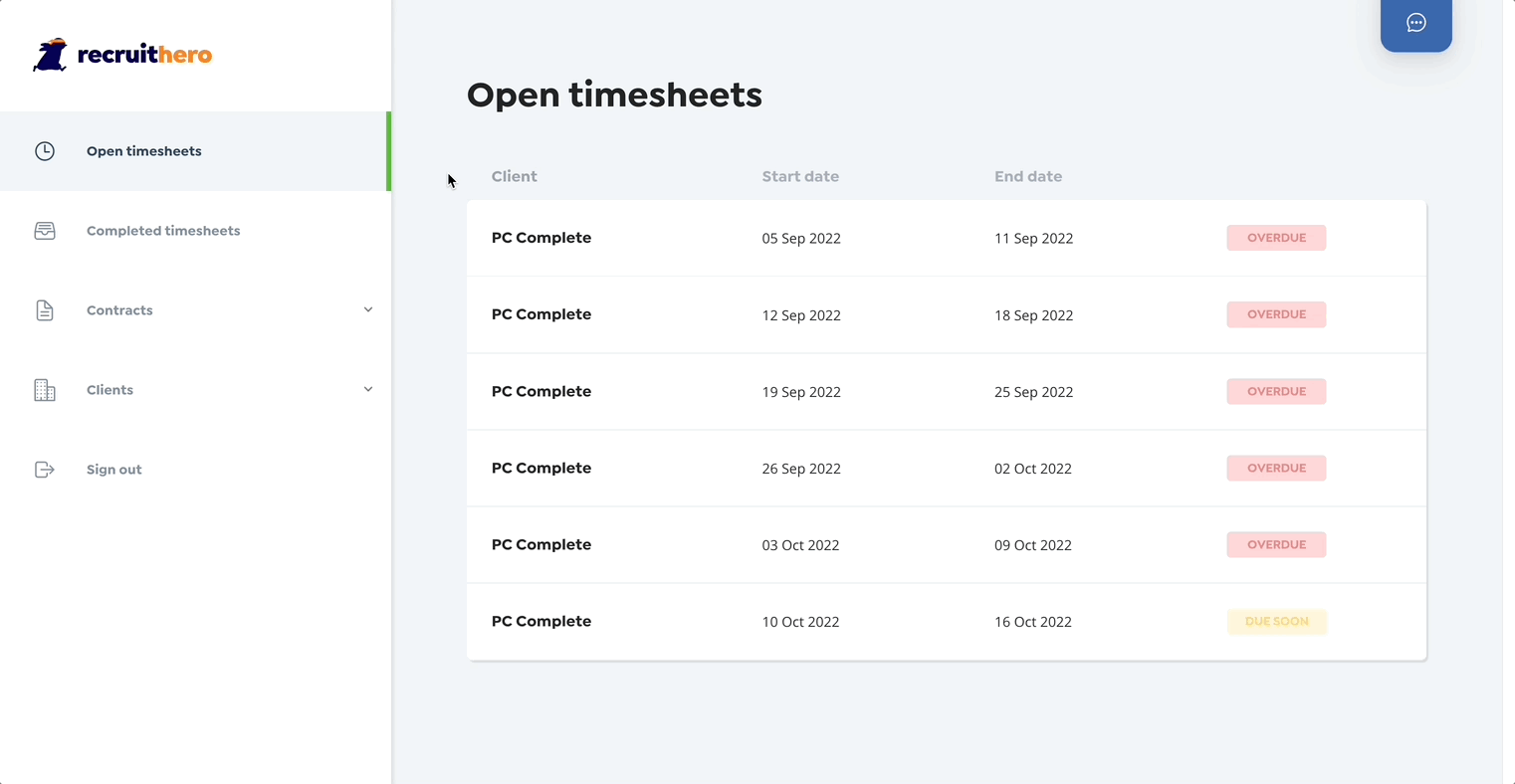Go to Completed timesheets page
This screenshot has width=1515, height=784.
(163, 231)
